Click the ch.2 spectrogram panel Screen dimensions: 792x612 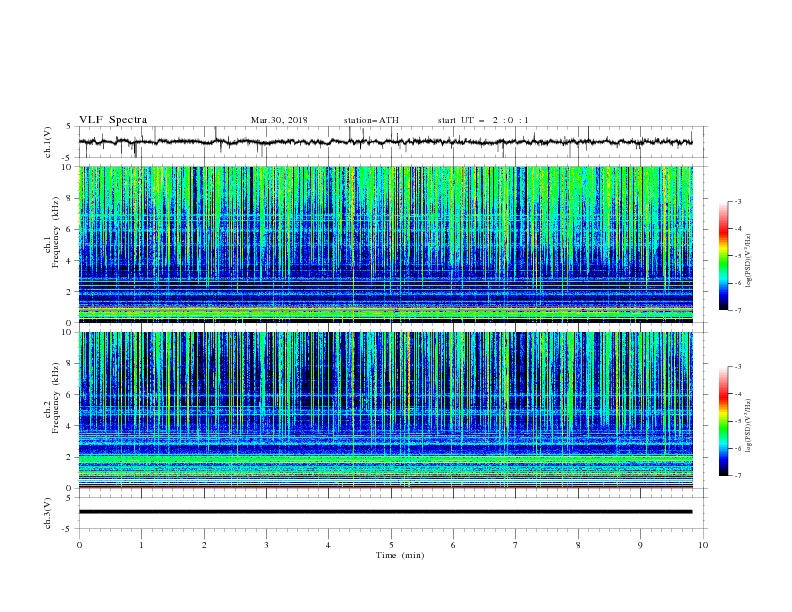coord(386,410)
